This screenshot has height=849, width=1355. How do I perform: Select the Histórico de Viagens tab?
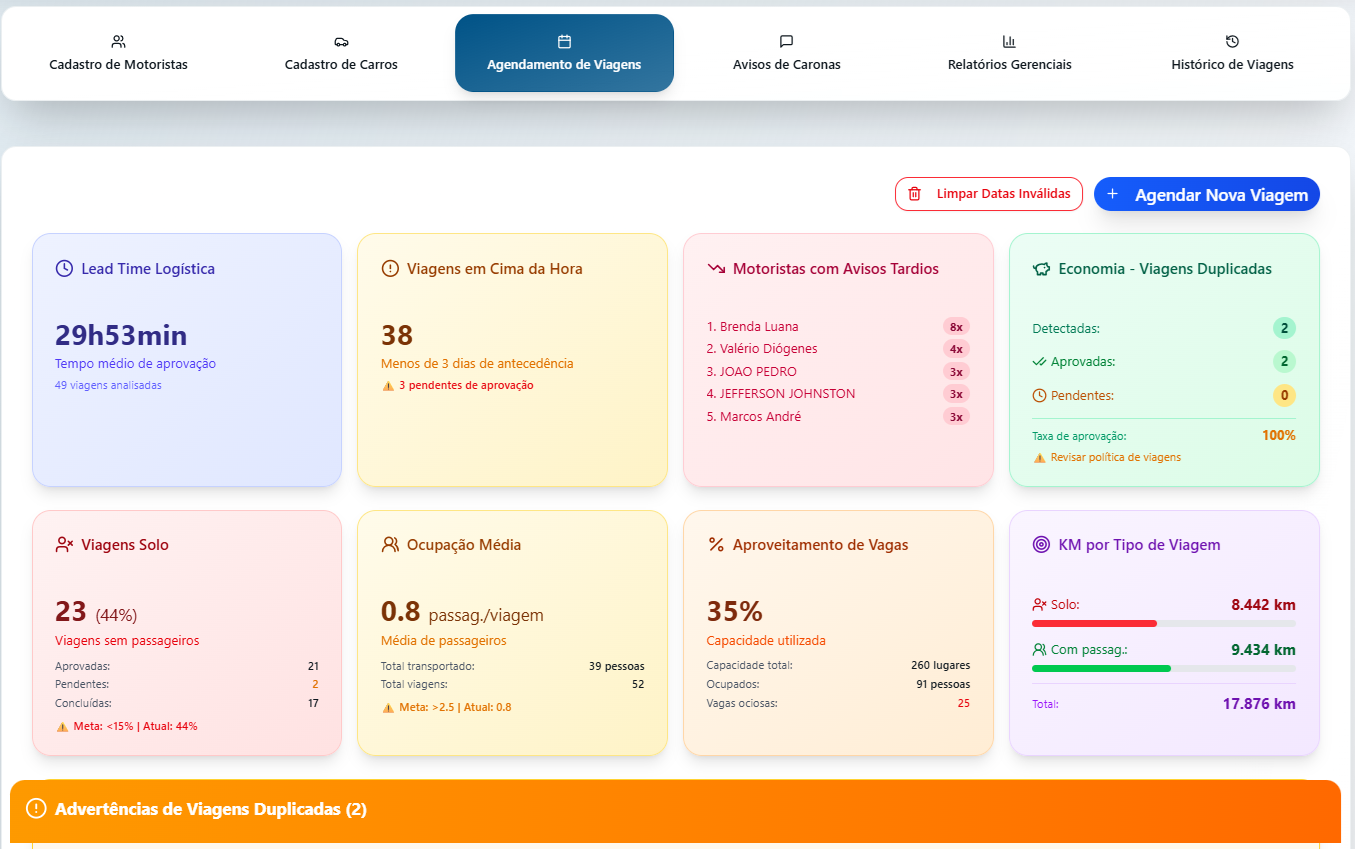[1232, 55]
